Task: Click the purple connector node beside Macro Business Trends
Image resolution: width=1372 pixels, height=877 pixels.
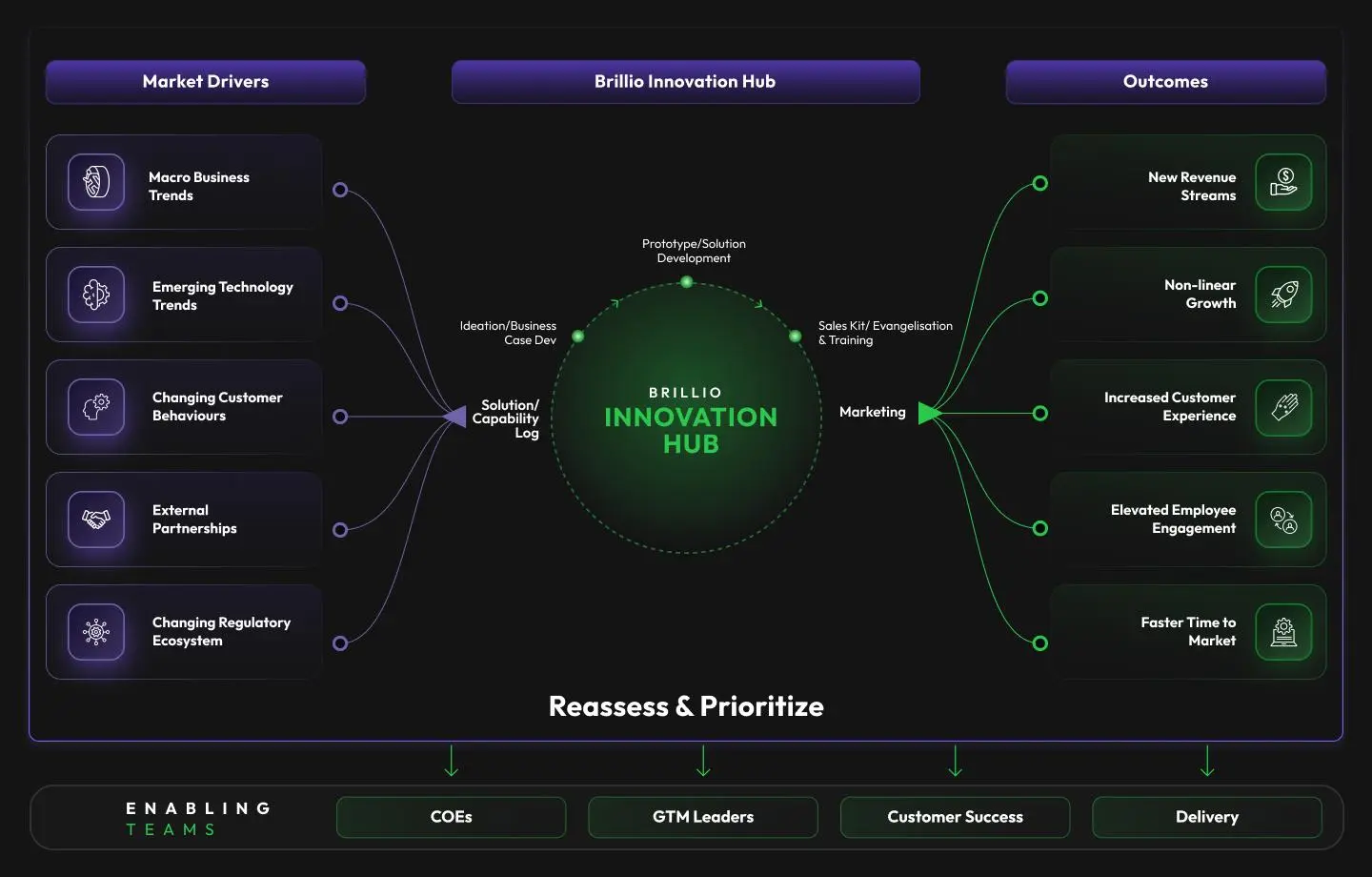Action: [x=340, y=190]
